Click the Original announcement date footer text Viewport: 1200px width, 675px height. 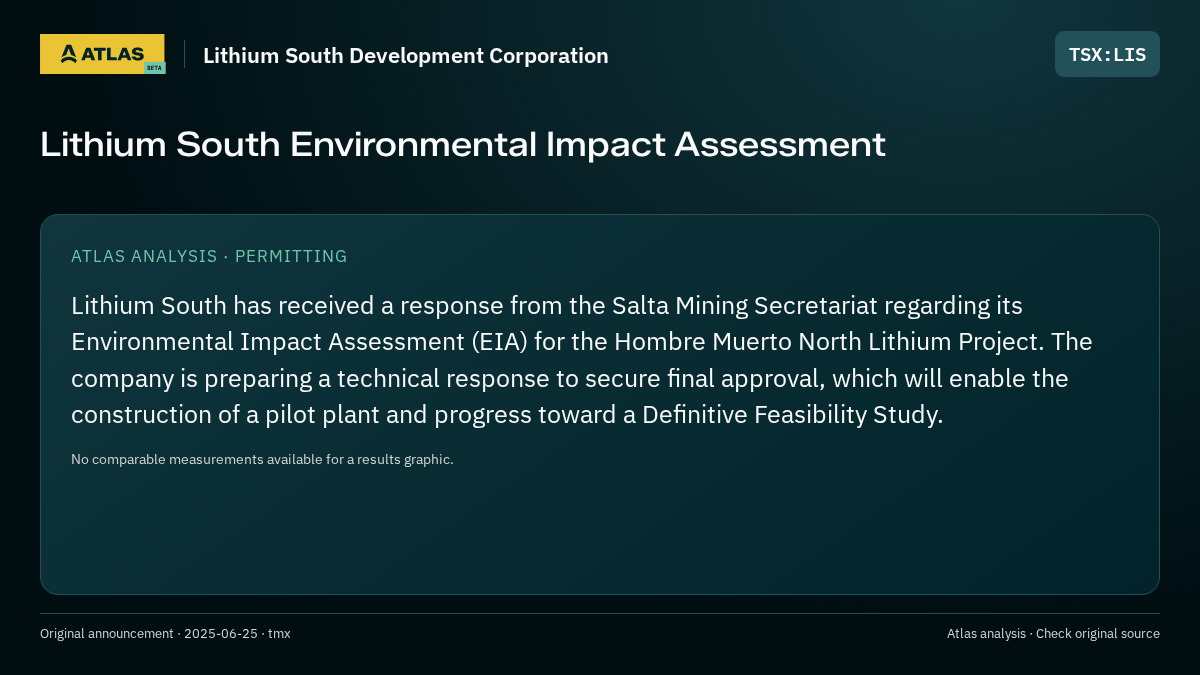coord(165,633)
